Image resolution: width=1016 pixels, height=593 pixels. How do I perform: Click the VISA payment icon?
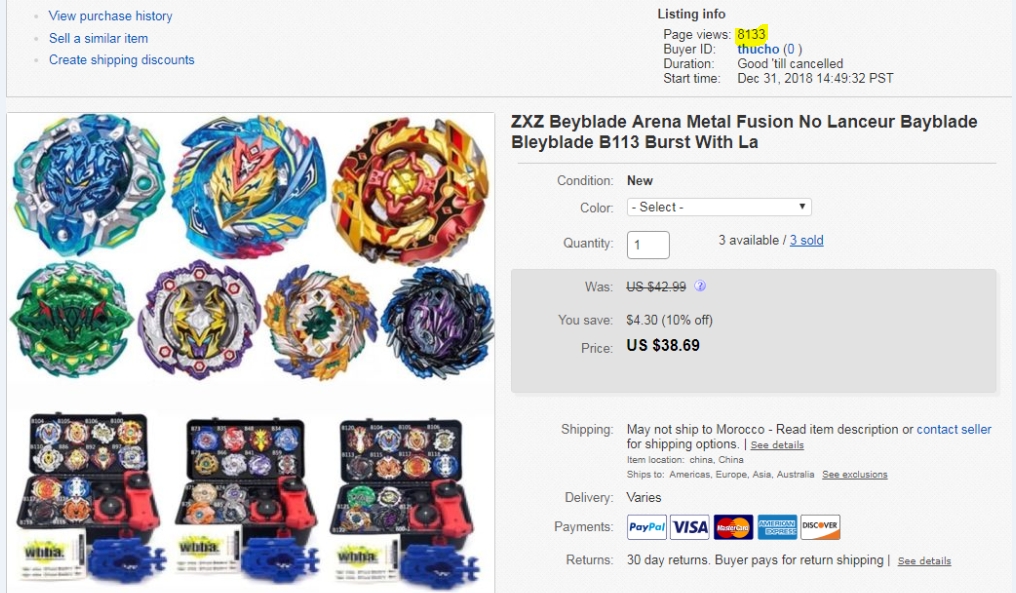click(x=688, y=526)
